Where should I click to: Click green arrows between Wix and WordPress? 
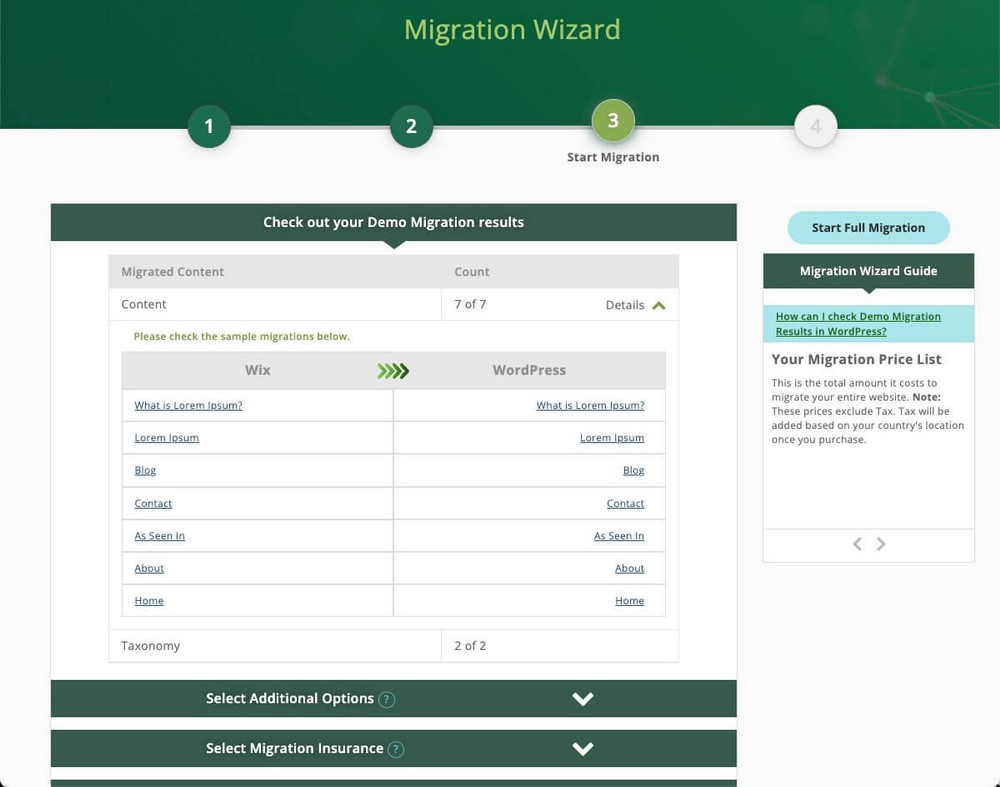(393, 371)
